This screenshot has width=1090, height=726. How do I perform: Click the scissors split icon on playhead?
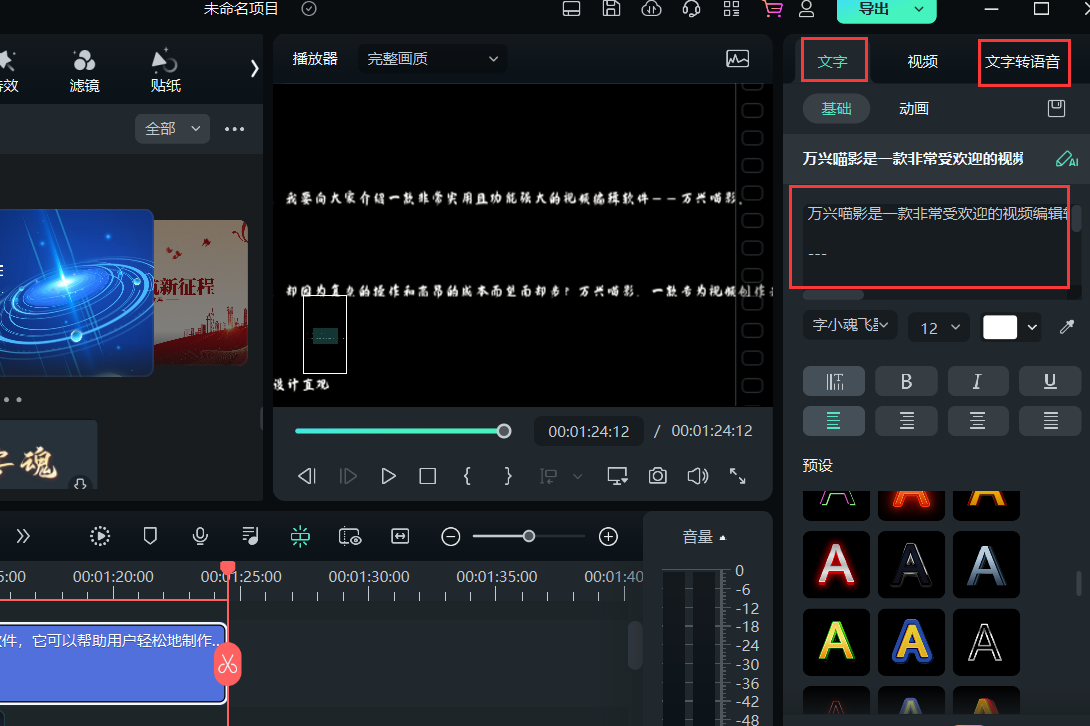(227, 663)
